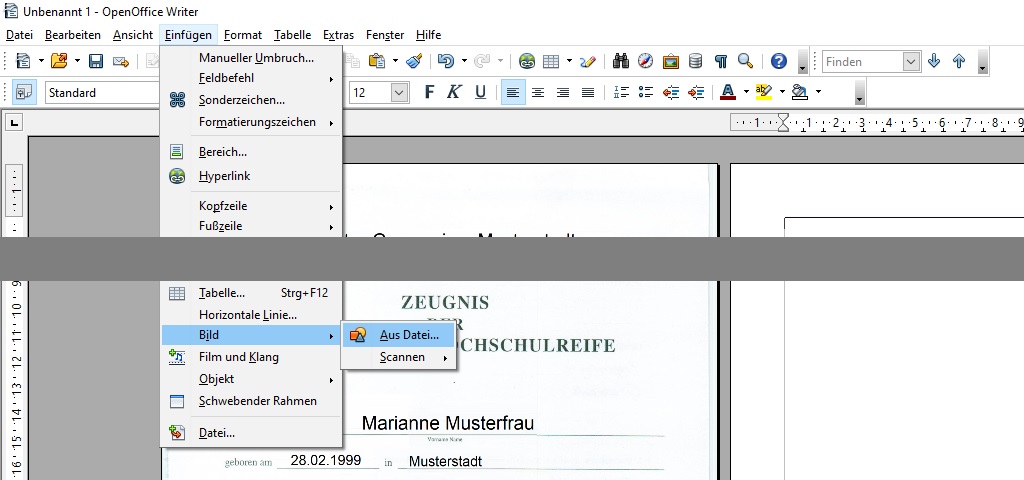Click the Gallery picture icon
This screenshot has height=480, width=1024.
click(671, 61)
